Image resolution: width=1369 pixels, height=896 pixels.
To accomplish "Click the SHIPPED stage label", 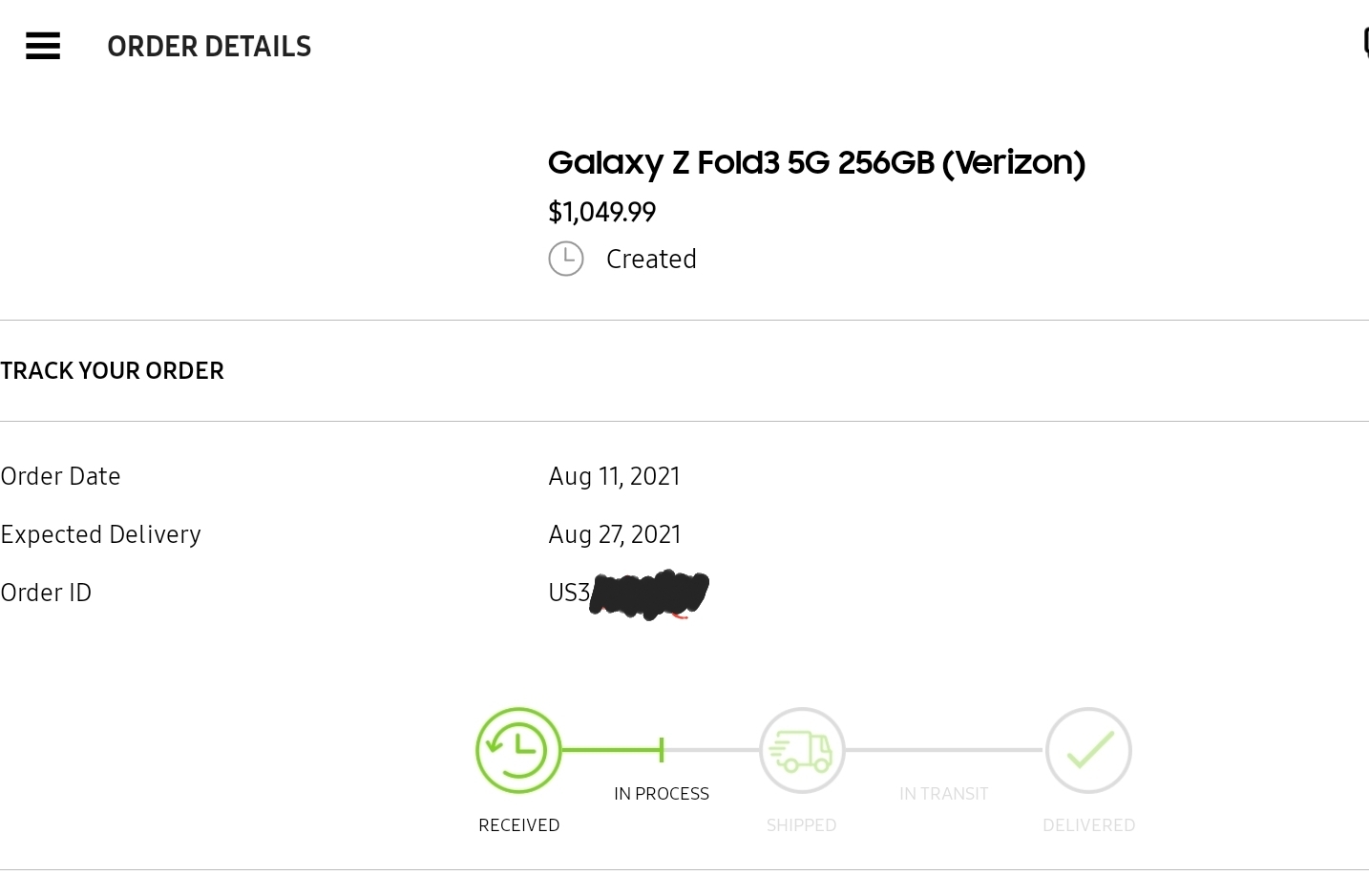I will coord(801,825).
